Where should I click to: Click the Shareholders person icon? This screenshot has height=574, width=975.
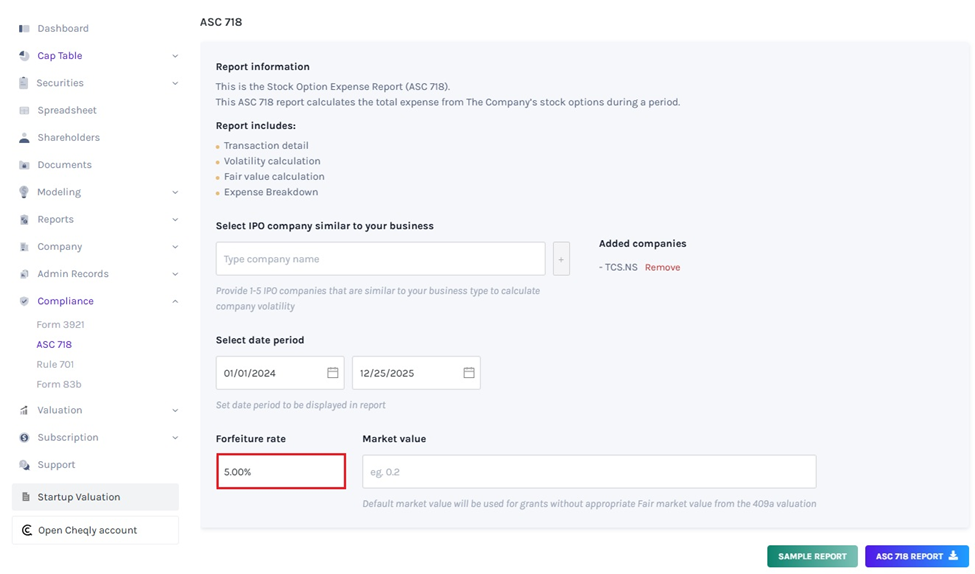point(24,138)
